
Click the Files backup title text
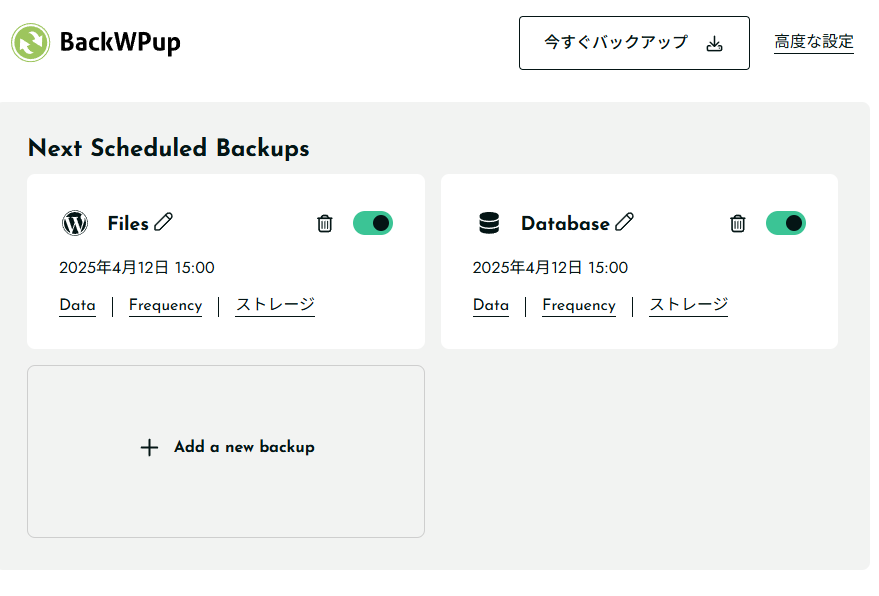[x=128, y=223]
